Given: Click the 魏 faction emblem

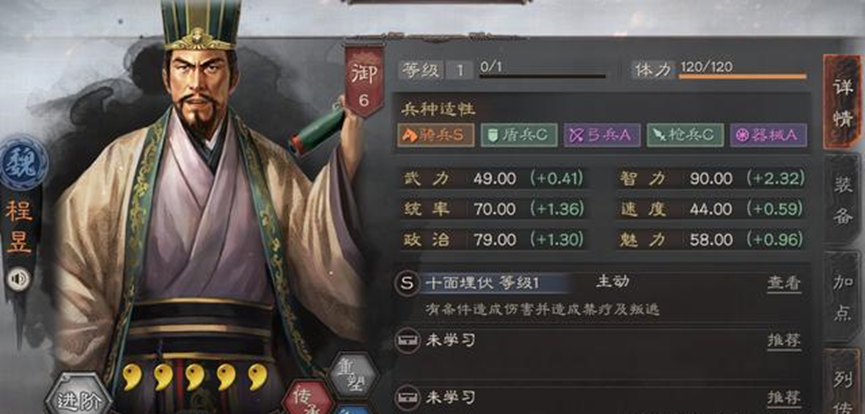Looking at the screenshot, I should (x=24, y=162).
